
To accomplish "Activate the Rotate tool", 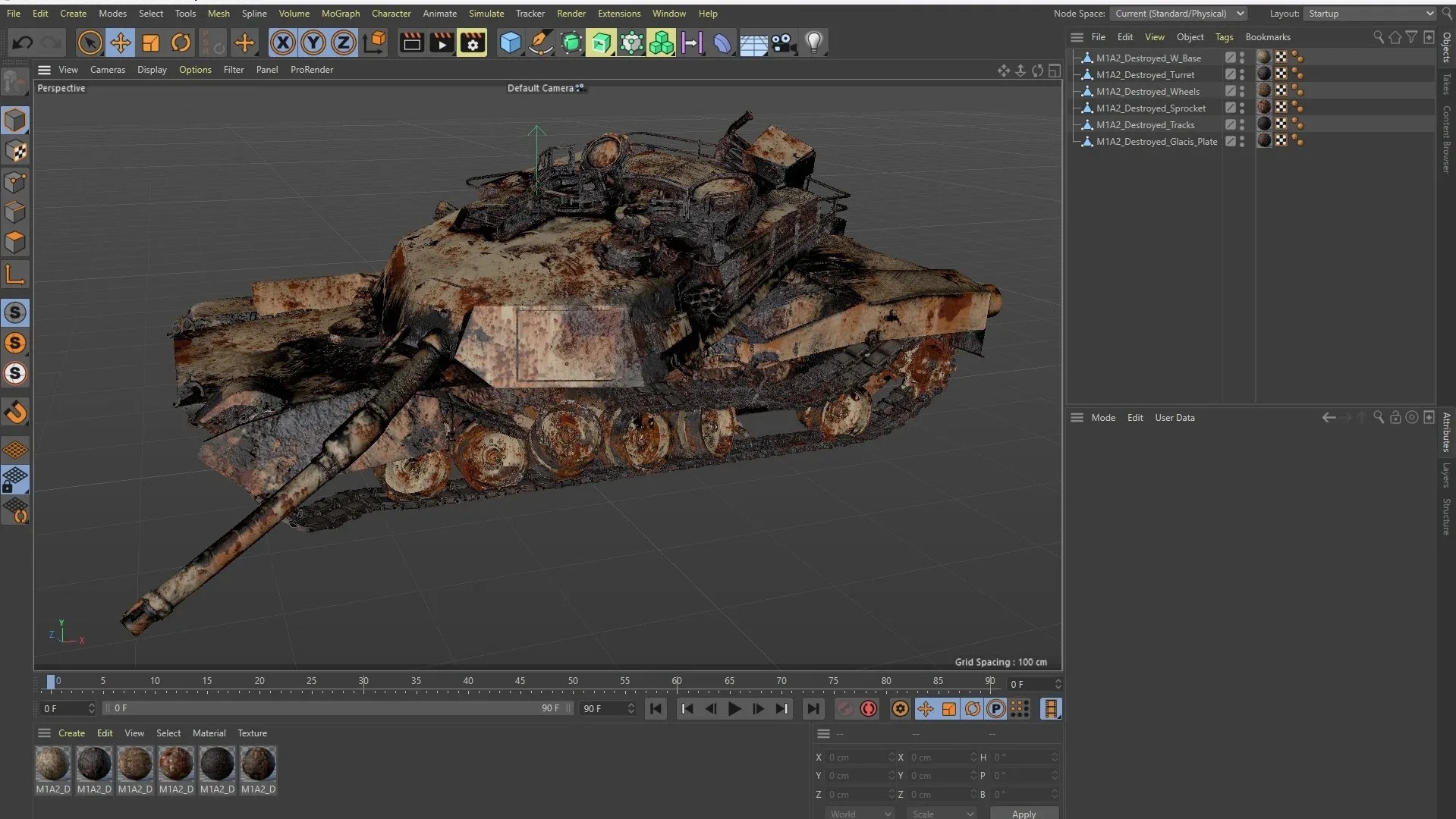I will click(x=181, y=42).
